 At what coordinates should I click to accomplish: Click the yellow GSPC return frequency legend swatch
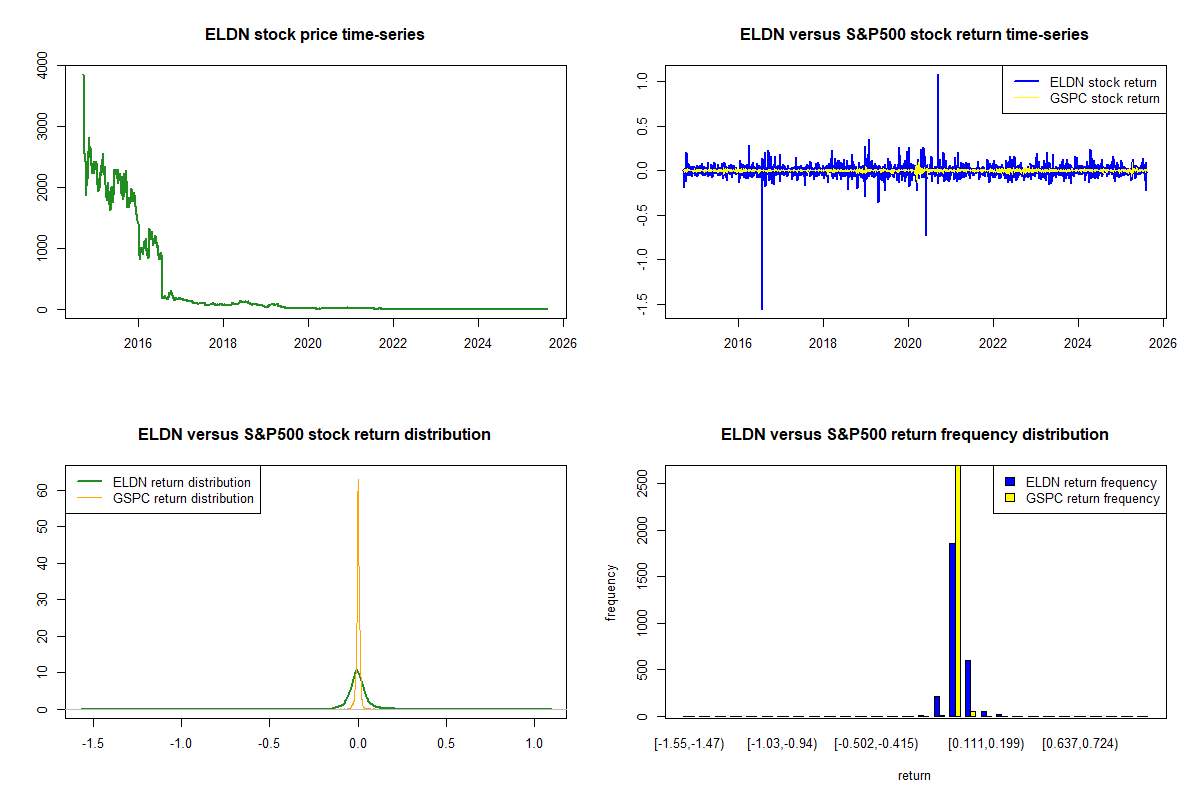coord(1009,498)
